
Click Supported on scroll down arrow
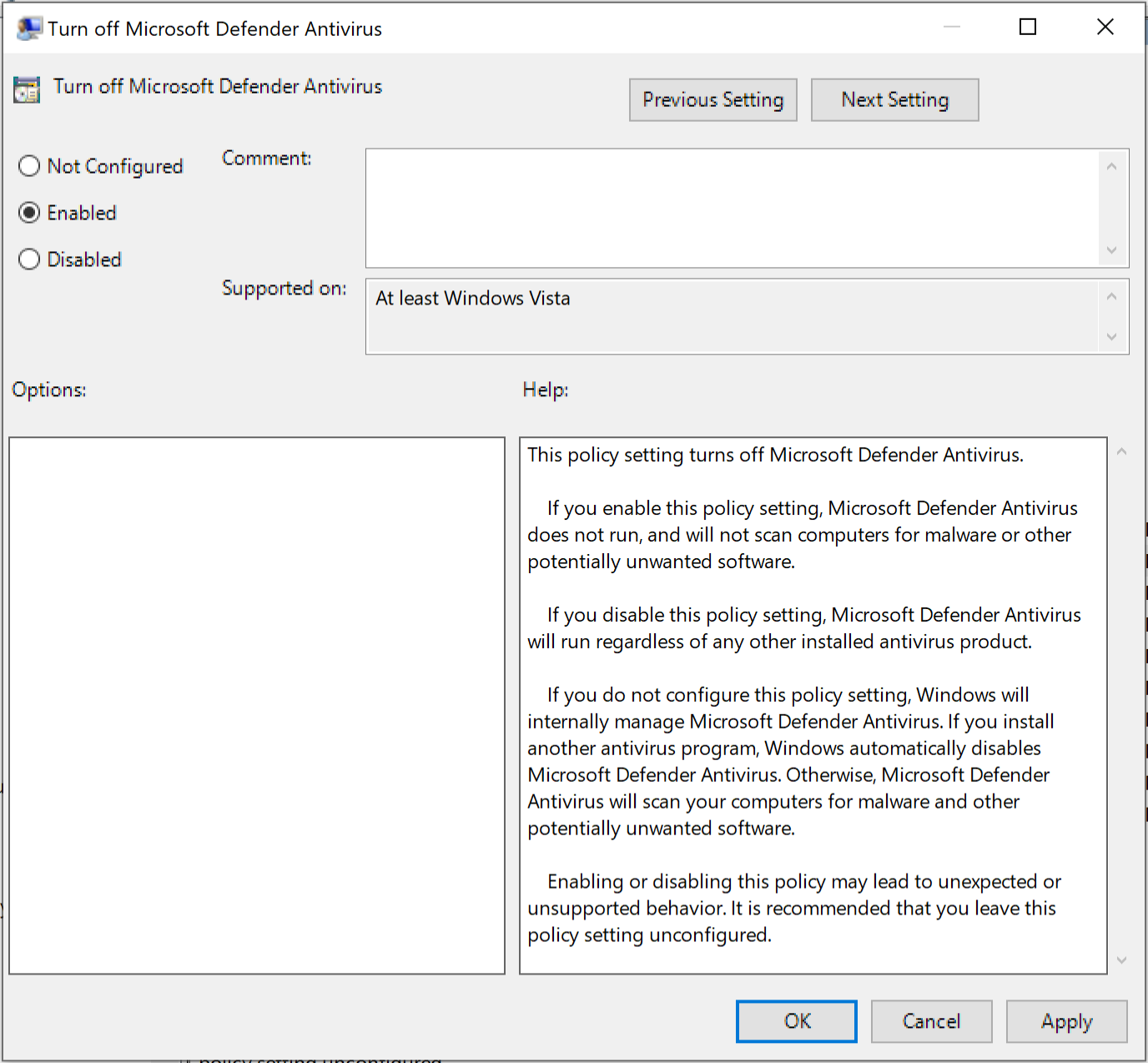[1111, 336]
